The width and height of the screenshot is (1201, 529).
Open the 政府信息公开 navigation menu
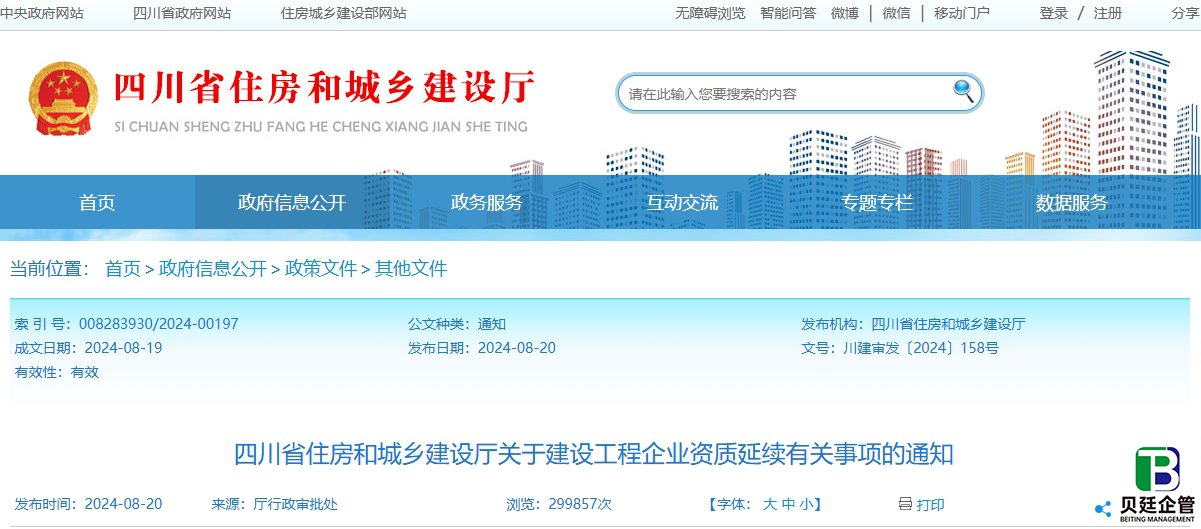[x=291, y=203]
